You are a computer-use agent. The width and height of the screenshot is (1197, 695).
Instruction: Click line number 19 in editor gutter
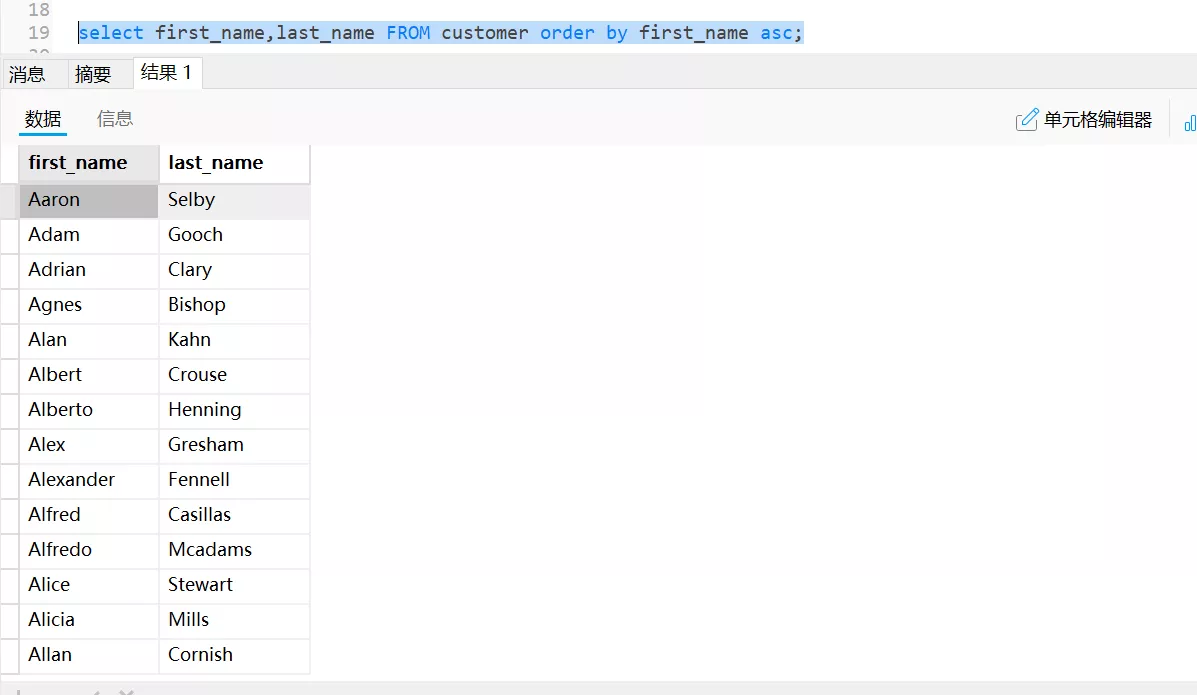(39, 33)
